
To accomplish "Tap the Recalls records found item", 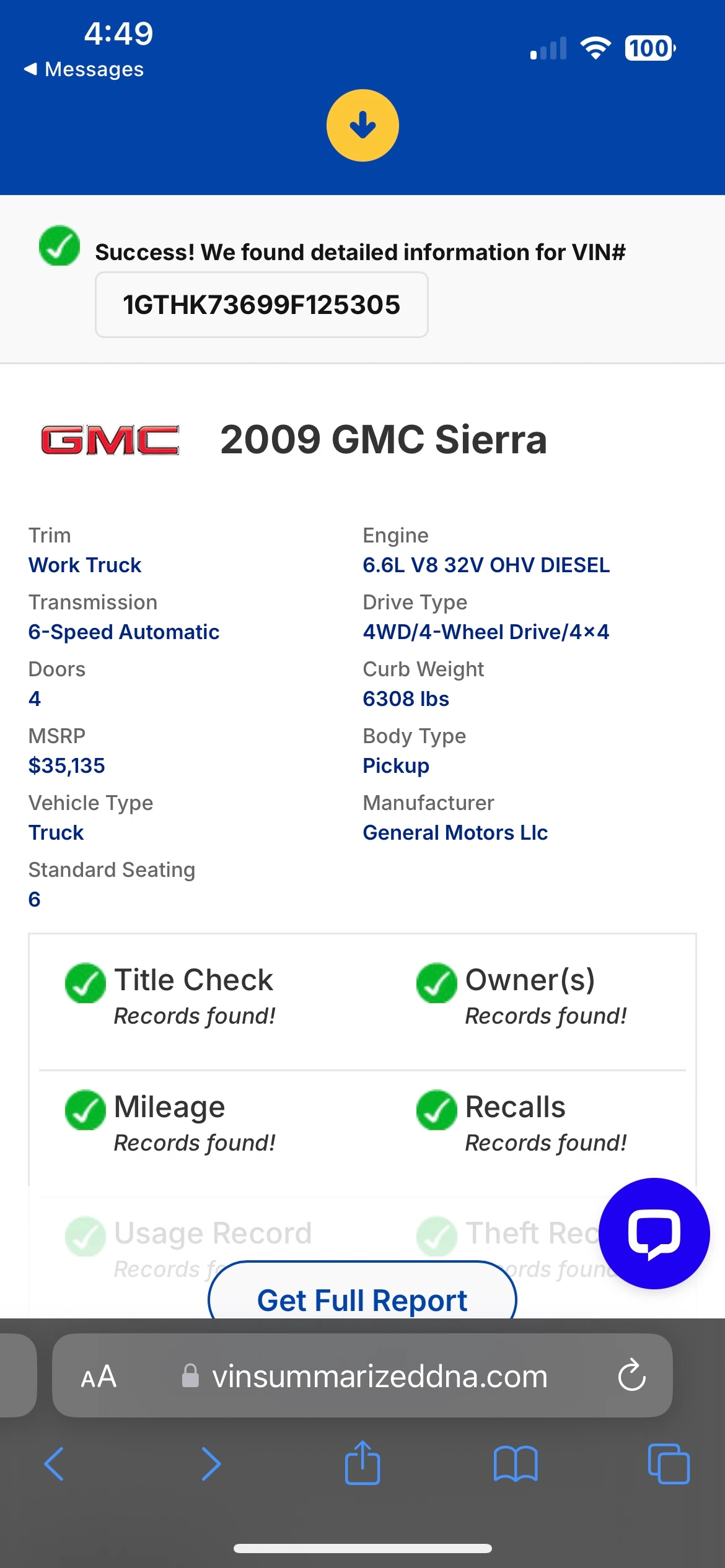I will [x=522, y=1123].
